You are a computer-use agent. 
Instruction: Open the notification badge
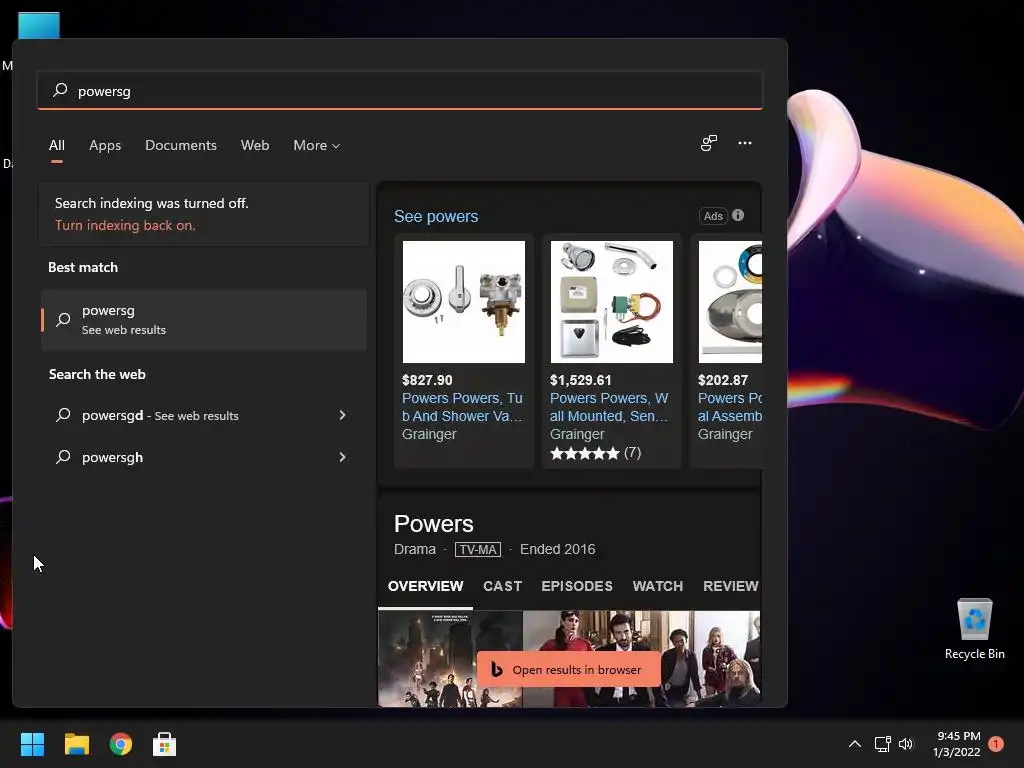click(996, 744)
